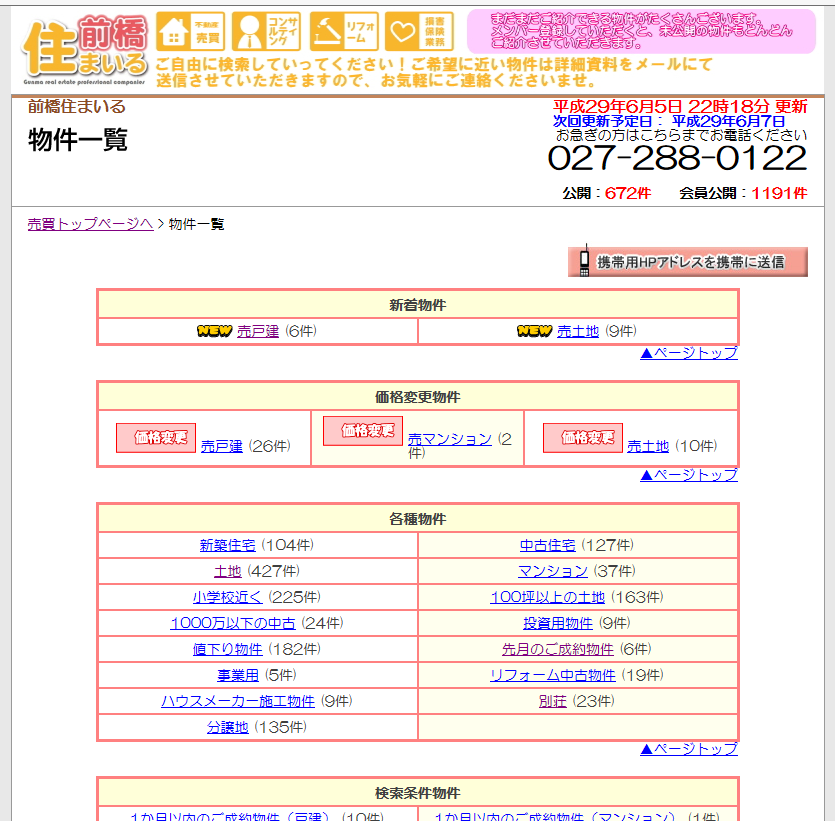Open 新着 売土地 listings link
Viewport: 835px width, 821px height.
(x=577, y=331)
